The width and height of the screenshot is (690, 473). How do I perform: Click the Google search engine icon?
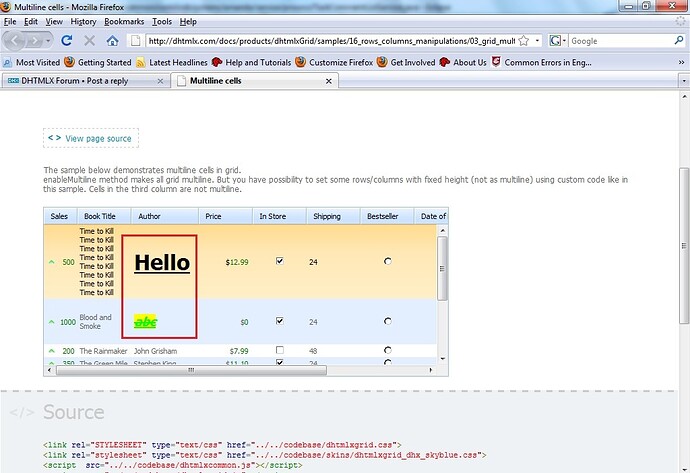[x=556, y=41]
